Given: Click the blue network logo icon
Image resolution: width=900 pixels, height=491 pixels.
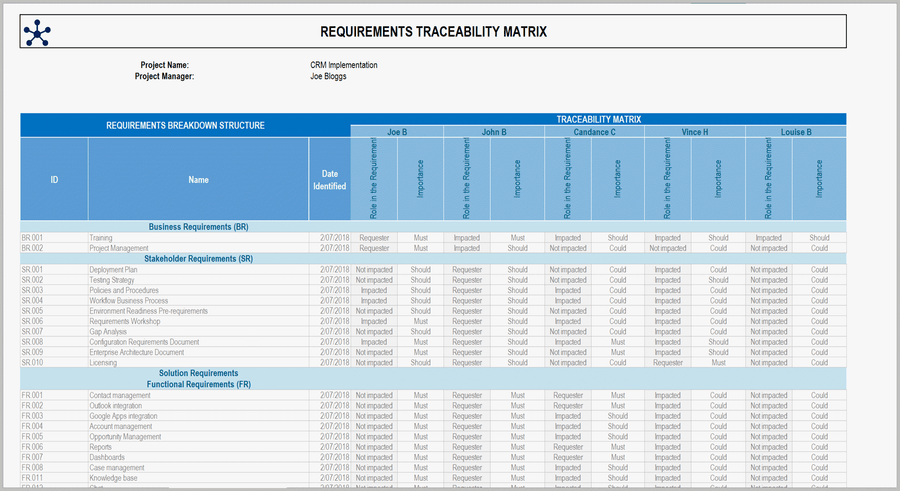Looking at the screenshot, I should pos(36,33).
